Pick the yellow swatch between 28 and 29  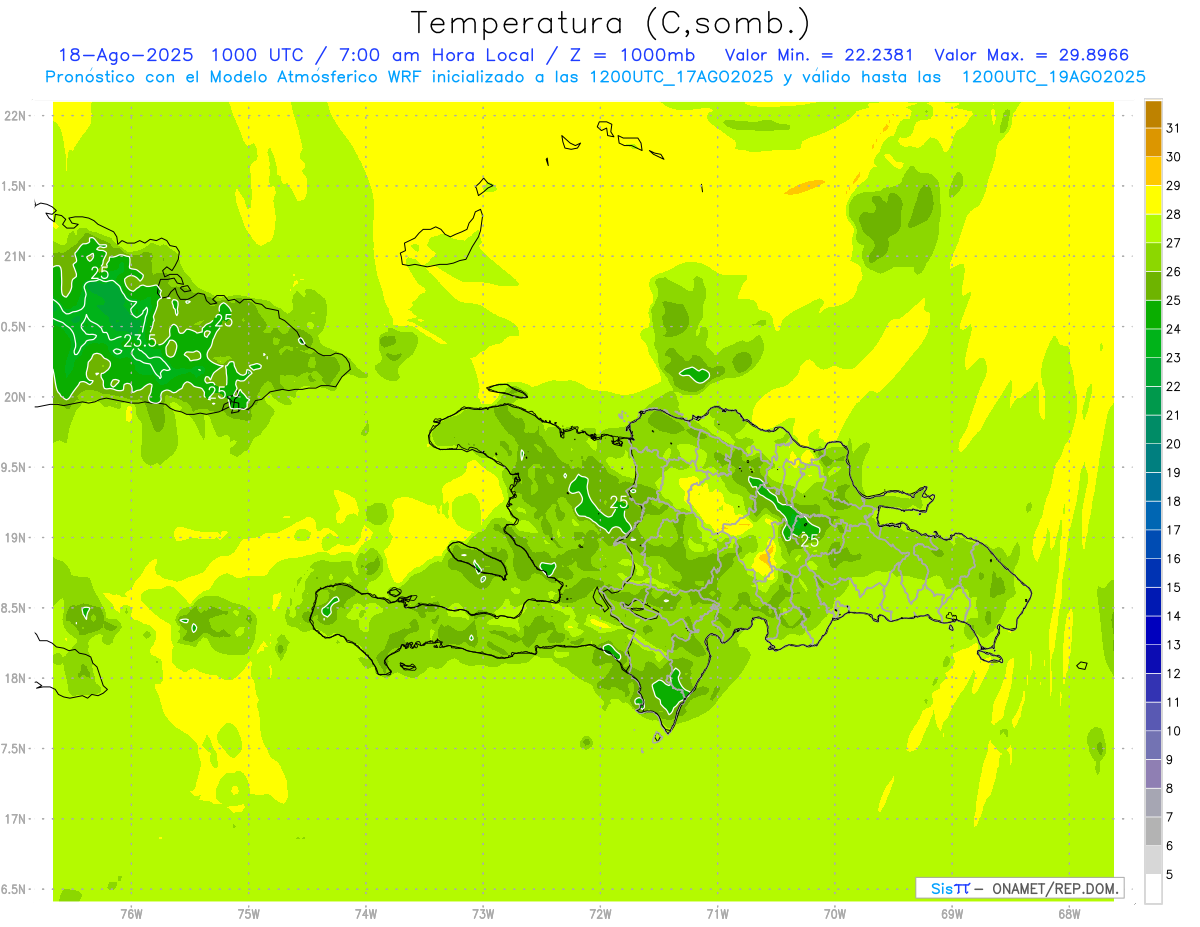1153,200
